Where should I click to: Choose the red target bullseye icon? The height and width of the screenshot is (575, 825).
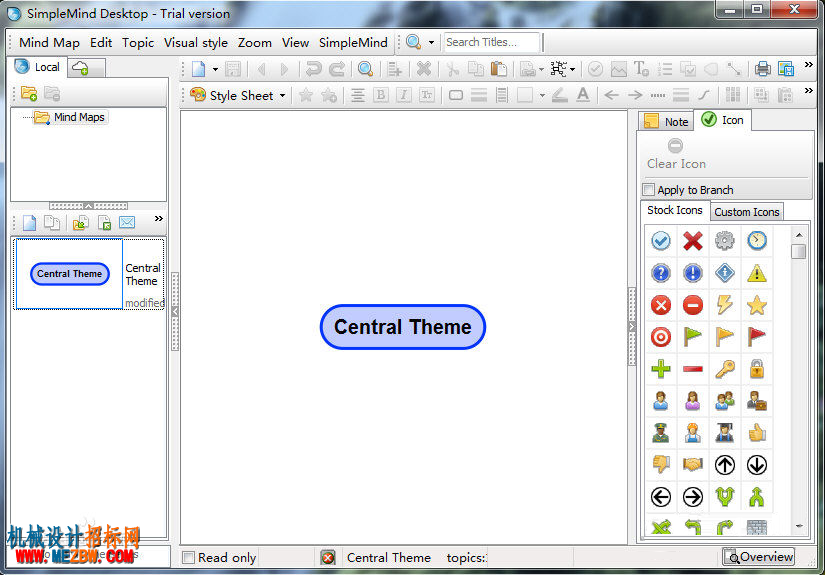(x=661, y=337)
